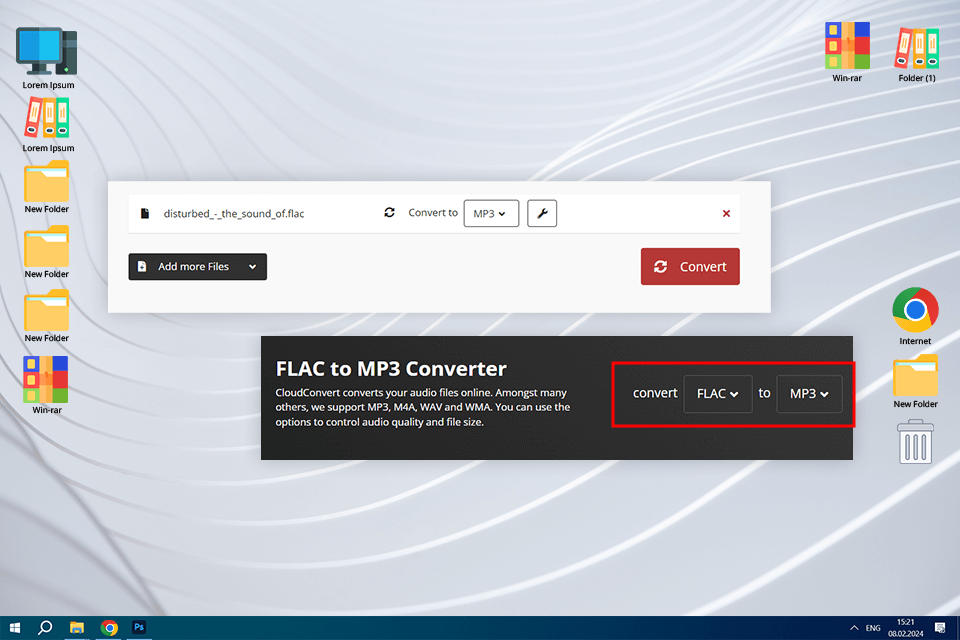Open File Explorer from the taskbar
Image resolution: width=960 pixels, height=640 pixels.
tap(77, 628)
